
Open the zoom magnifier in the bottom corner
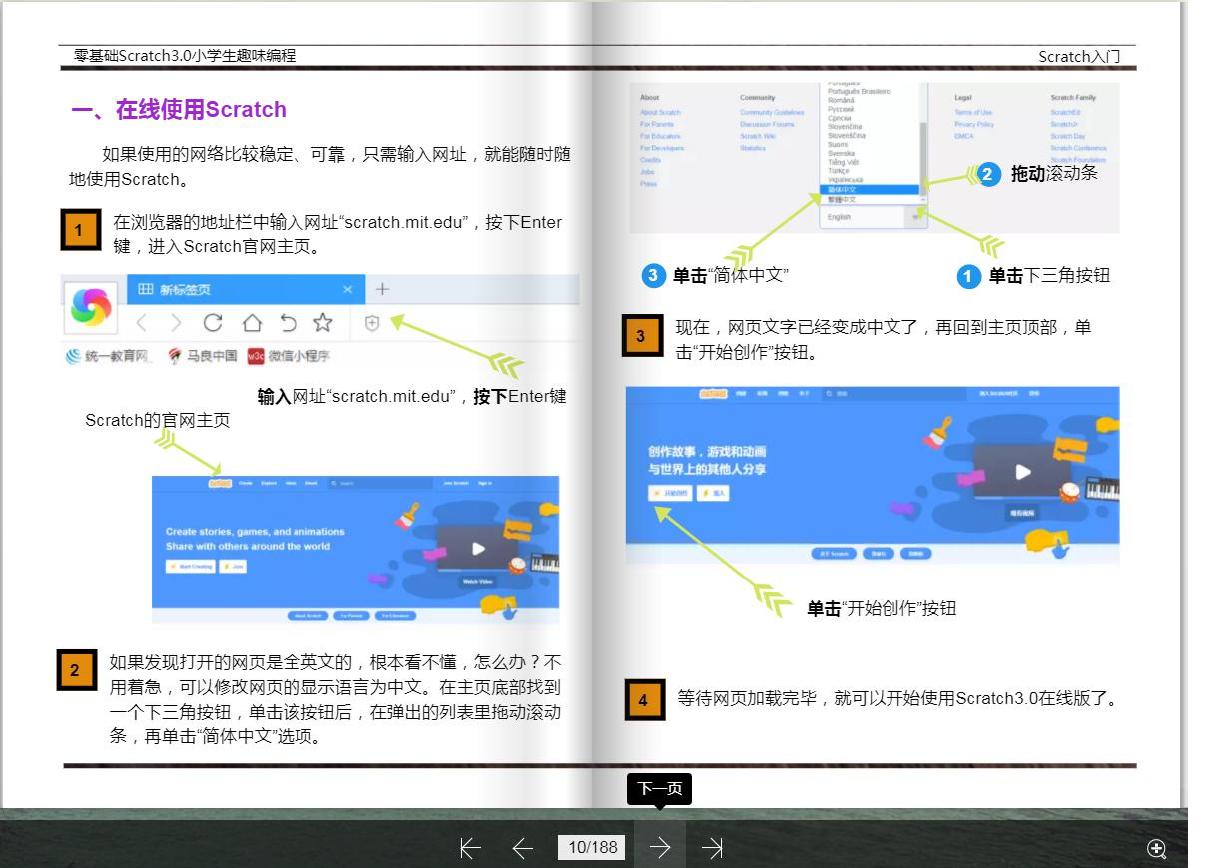pos(1156,848)
